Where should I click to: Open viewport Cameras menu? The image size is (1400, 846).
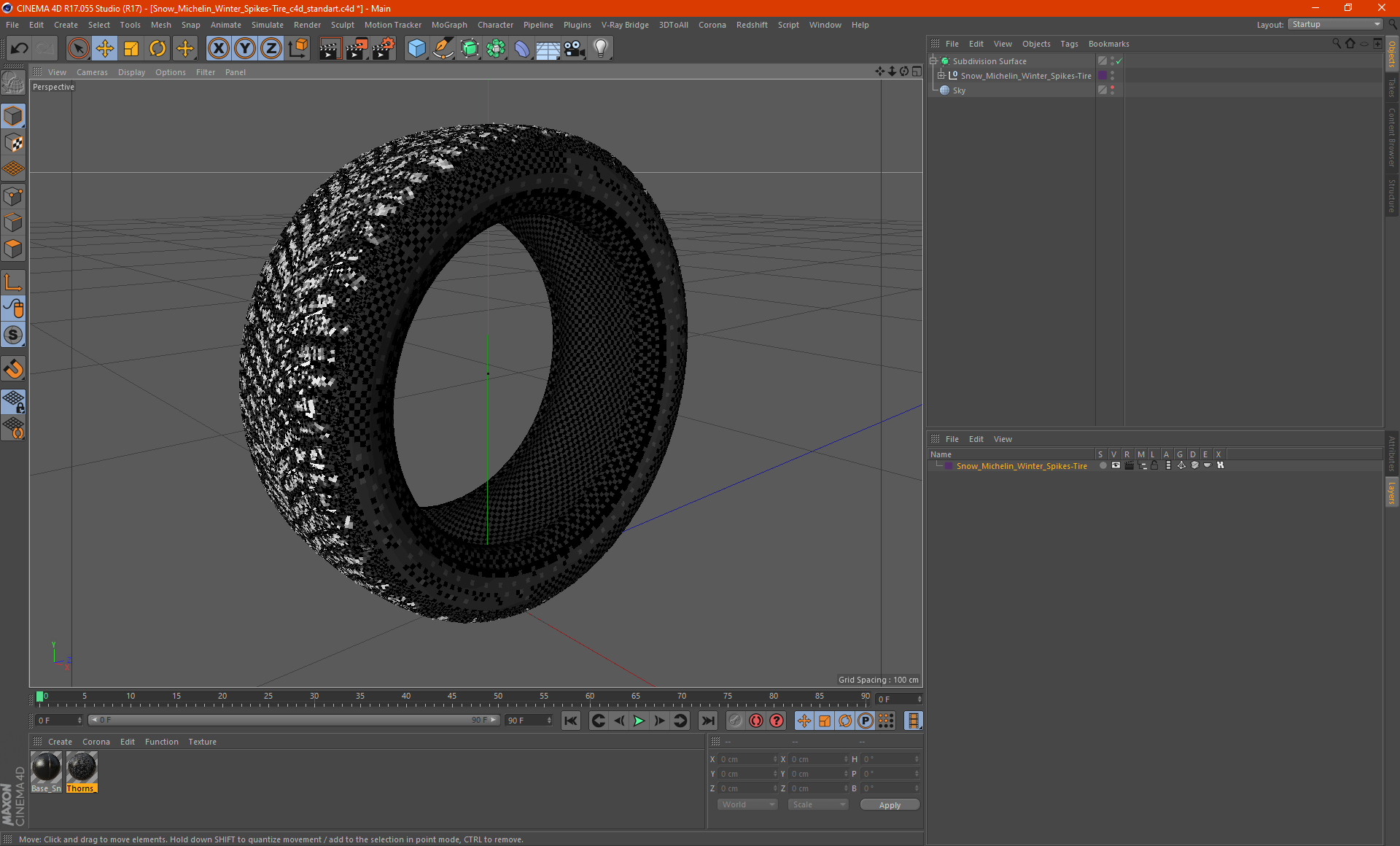[x=92, y=72]
